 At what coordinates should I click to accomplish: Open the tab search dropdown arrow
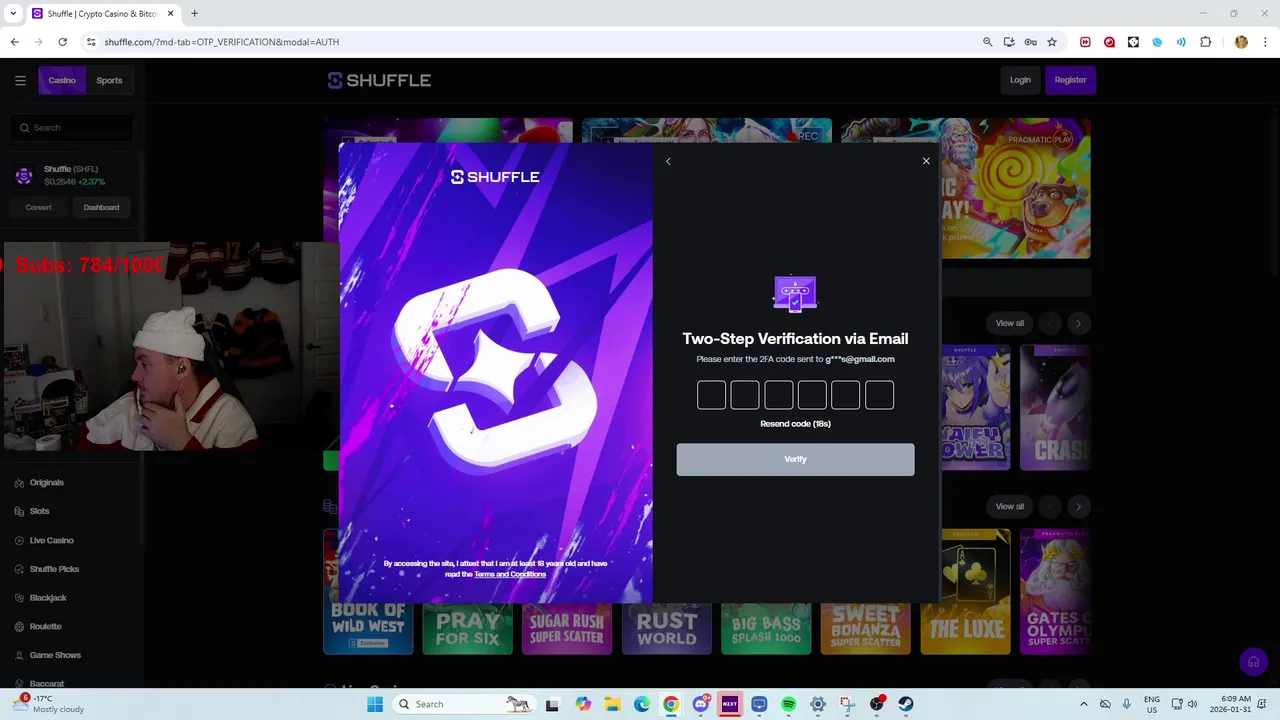[13, 14]
